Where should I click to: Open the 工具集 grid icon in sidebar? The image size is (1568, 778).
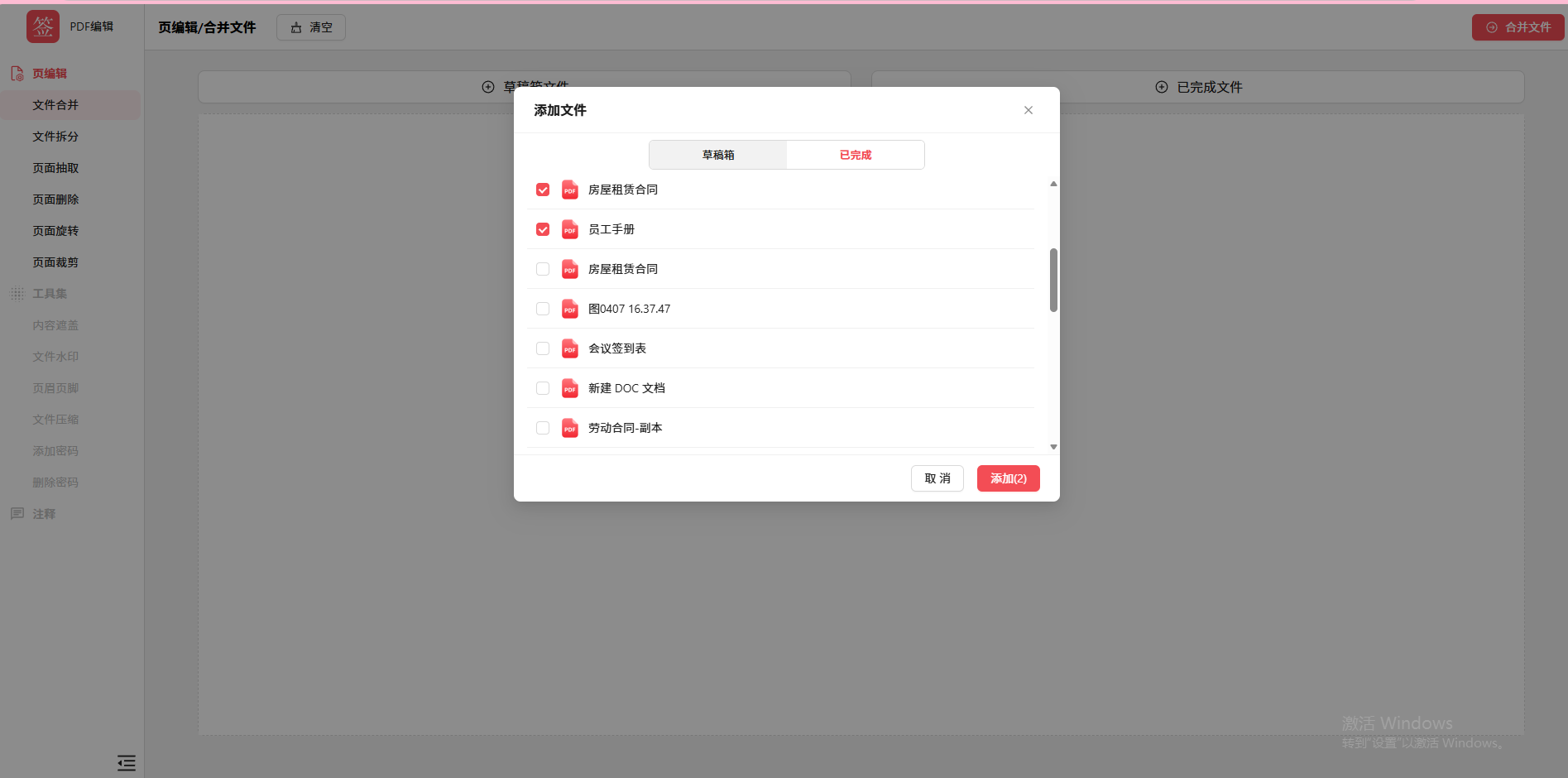[17, 294]
